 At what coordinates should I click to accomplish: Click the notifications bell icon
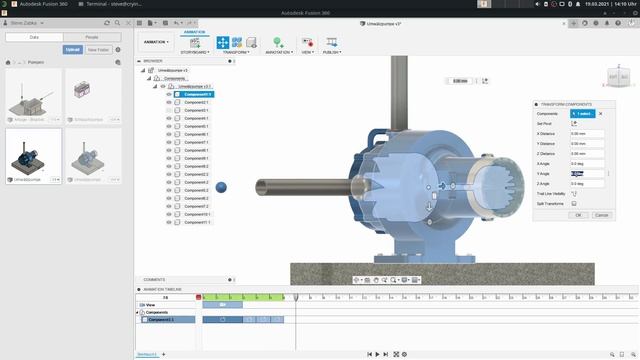(x=607, y=23)
